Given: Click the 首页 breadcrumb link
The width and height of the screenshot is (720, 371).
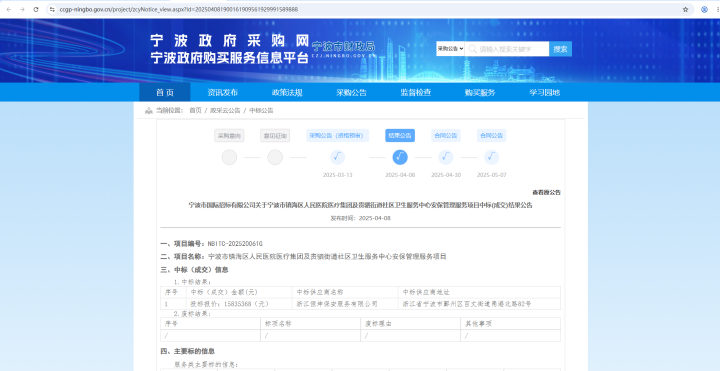Looking at the screenshot, I should (x=195, y=110).
